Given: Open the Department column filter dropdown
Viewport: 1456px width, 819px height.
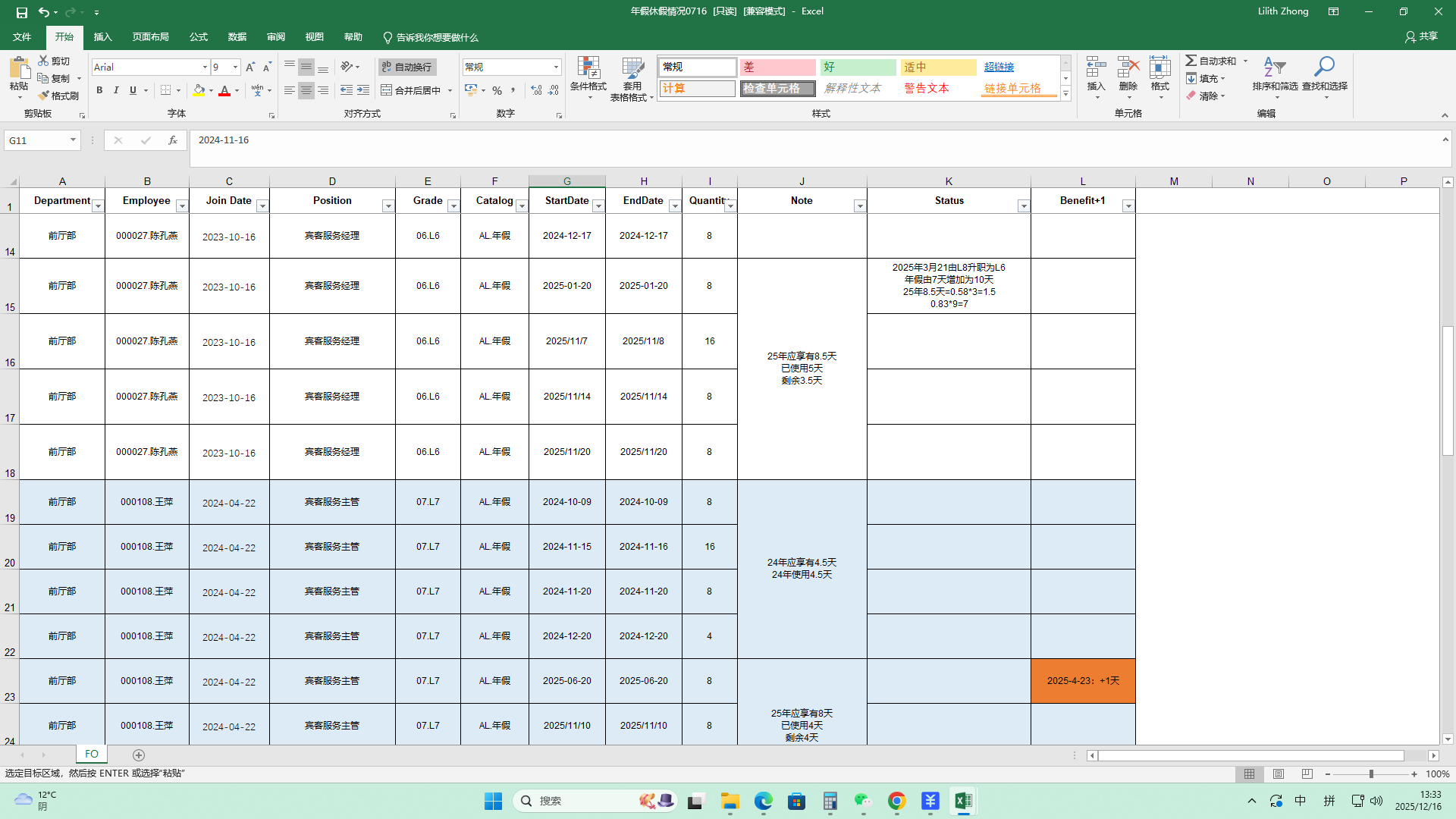Looking at the screenshot, I should (x=98, y=206).
